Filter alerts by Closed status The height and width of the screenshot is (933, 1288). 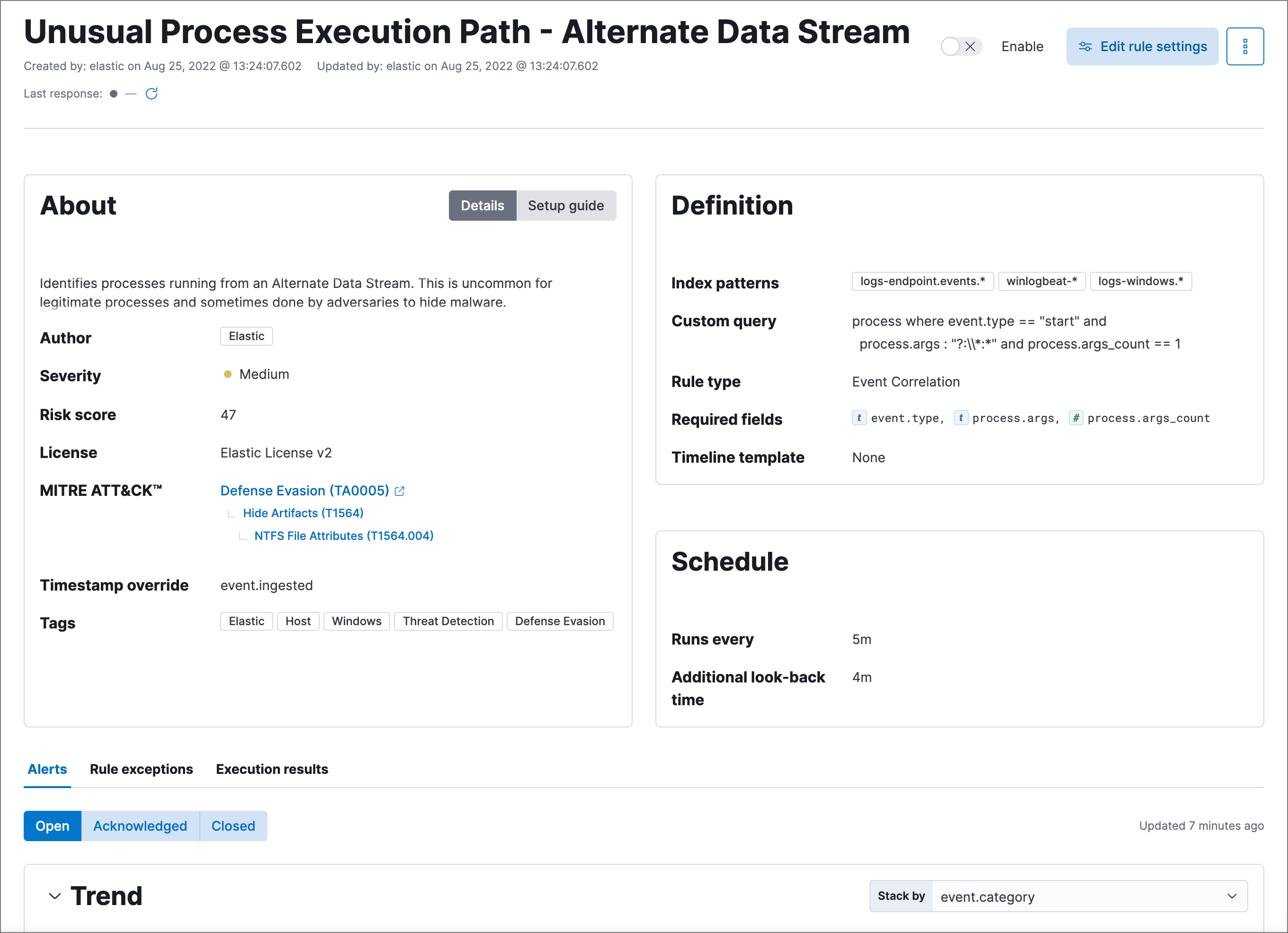pyautogui.click(x=233, y=825)
